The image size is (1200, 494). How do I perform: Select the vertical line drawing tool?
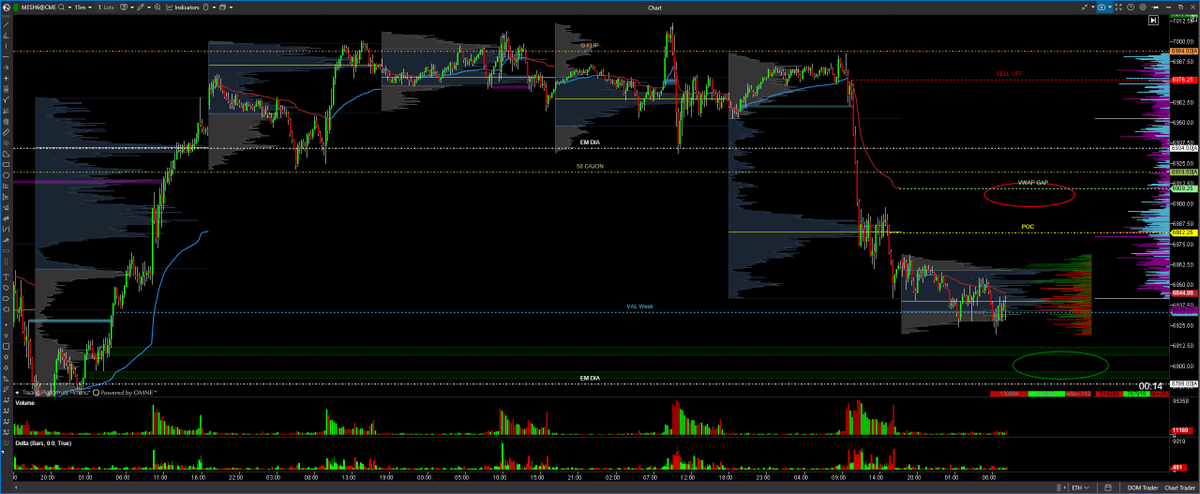point(6,46)
